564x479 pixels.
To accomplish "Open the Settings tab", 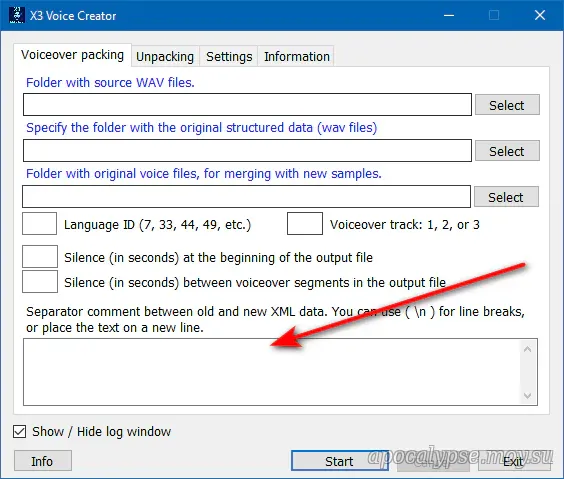I will point(229,56).
